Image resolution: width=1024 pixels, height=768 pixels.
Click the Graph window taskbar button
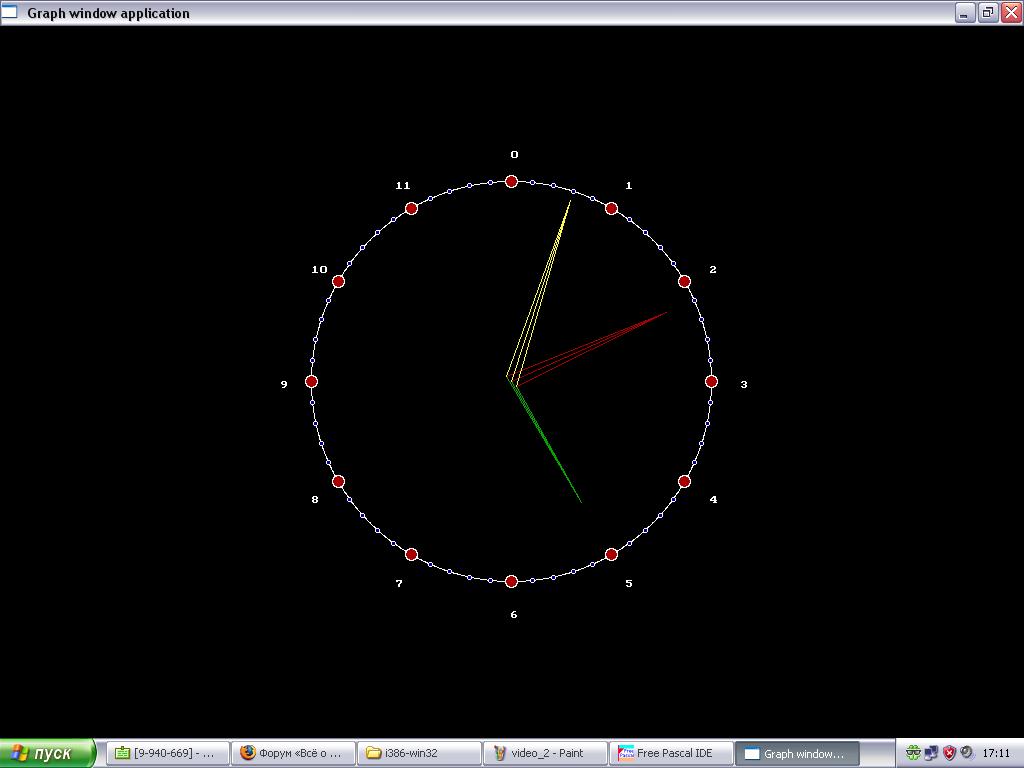tap(797, 753)
